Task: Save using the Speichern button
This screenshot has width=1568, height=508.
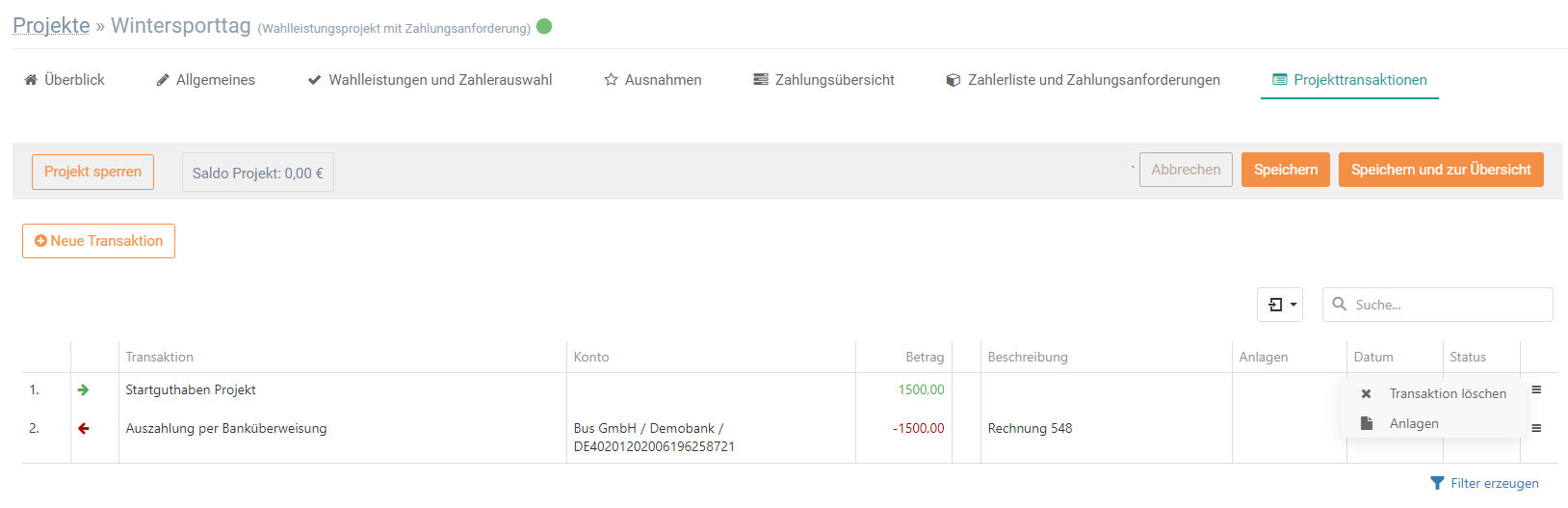Action: pyautogui.click(x=1286, y=170)
